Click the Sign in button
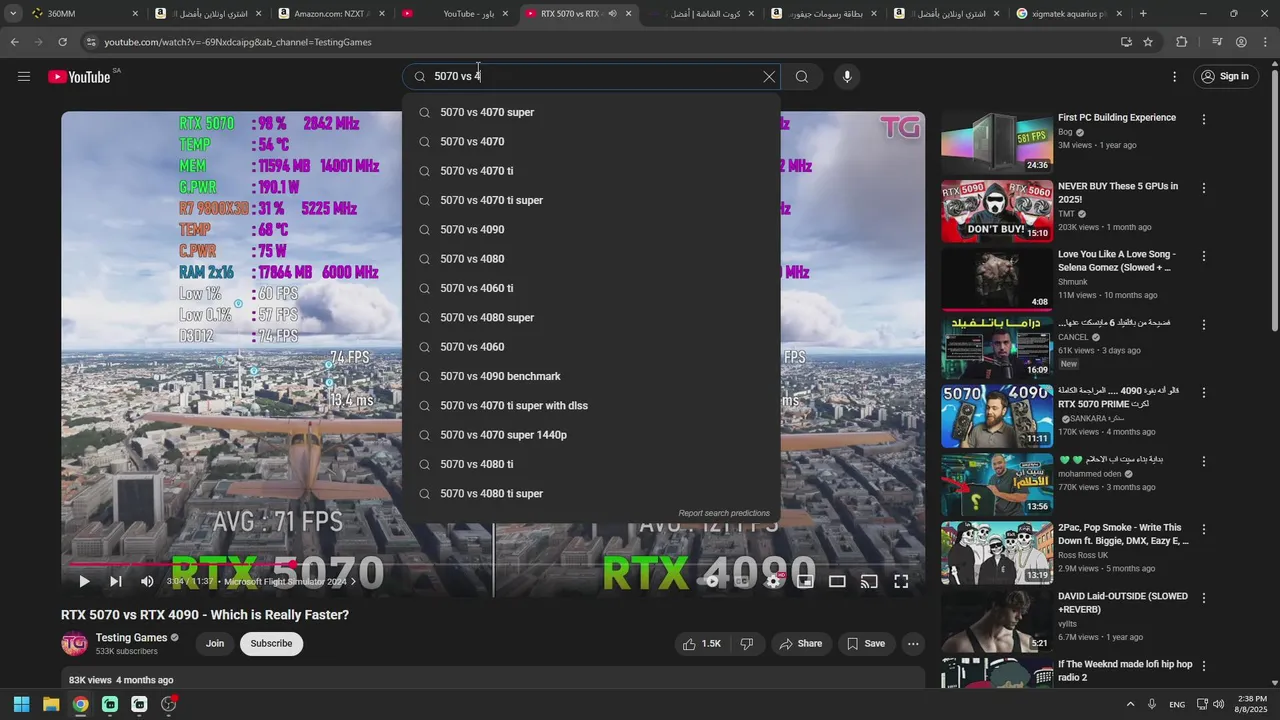This screenshot has height=720, width=1280. (x=1225, y=77)
